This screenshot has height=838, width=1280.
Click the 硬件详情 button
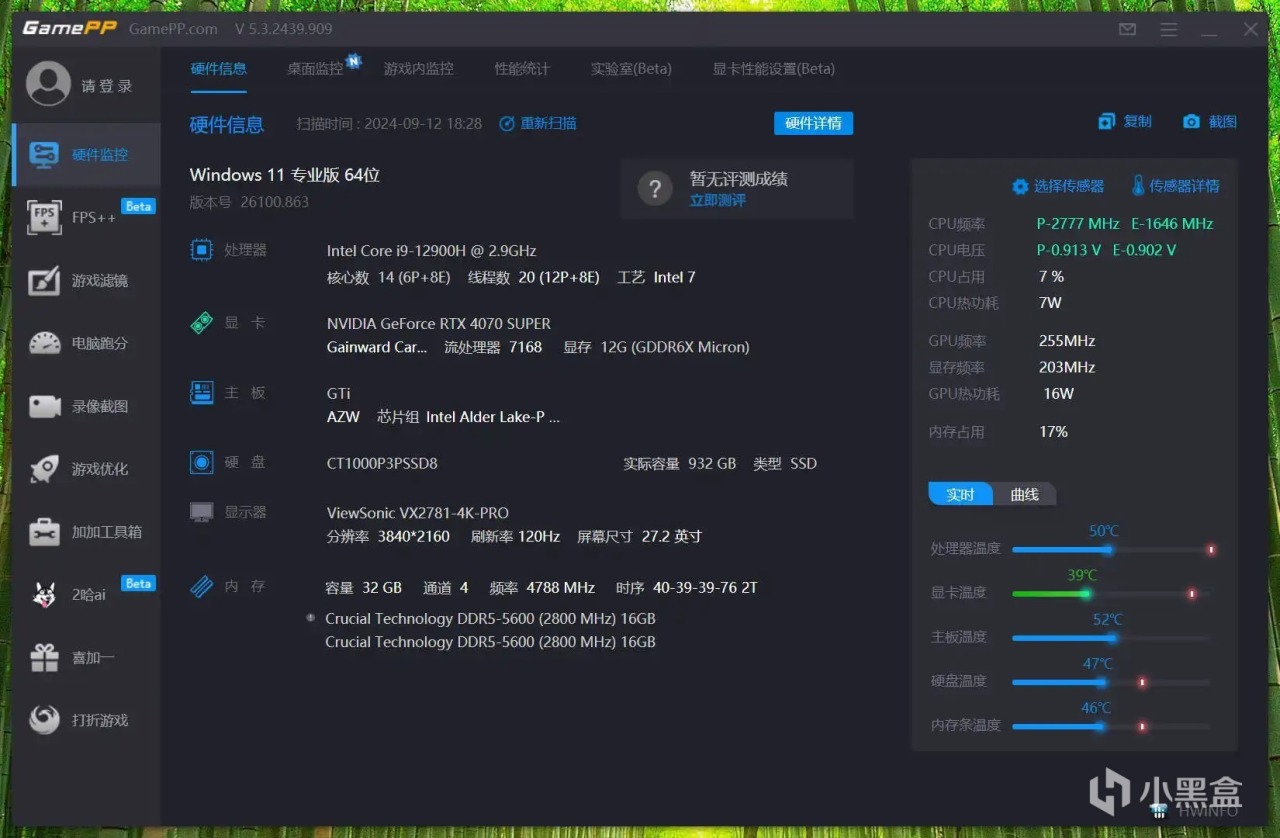tap(813, 123)
